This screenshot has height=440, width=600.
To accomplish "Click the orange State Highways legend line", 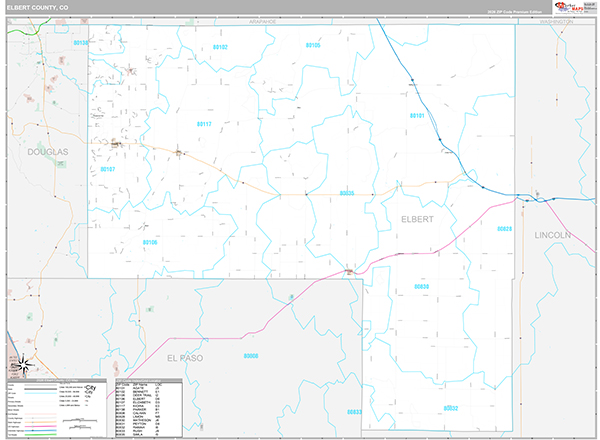I will [x=41, y=422].
